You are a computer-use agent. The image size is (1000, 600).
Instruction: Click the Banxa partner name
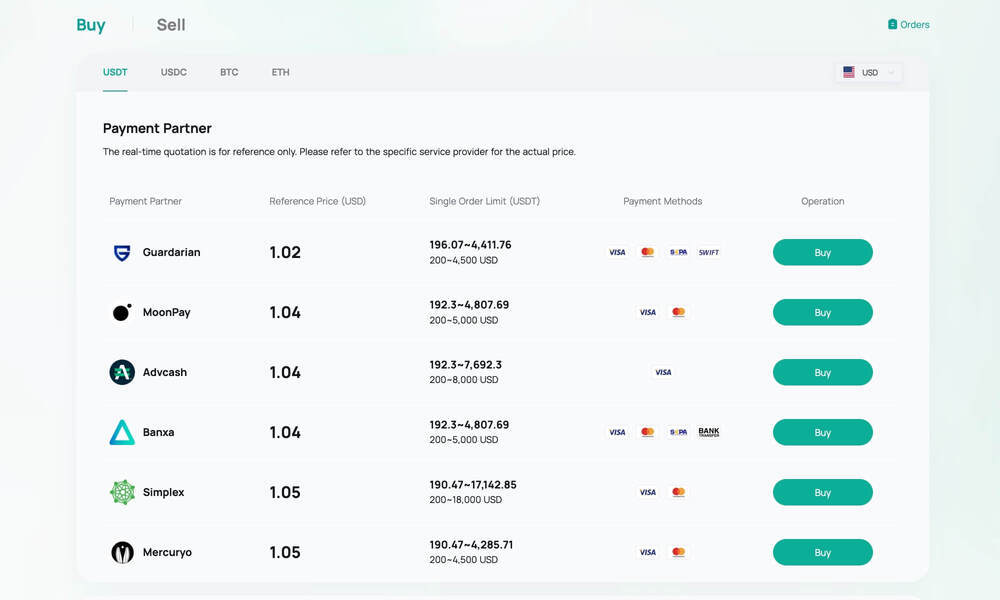pos(158,432)
